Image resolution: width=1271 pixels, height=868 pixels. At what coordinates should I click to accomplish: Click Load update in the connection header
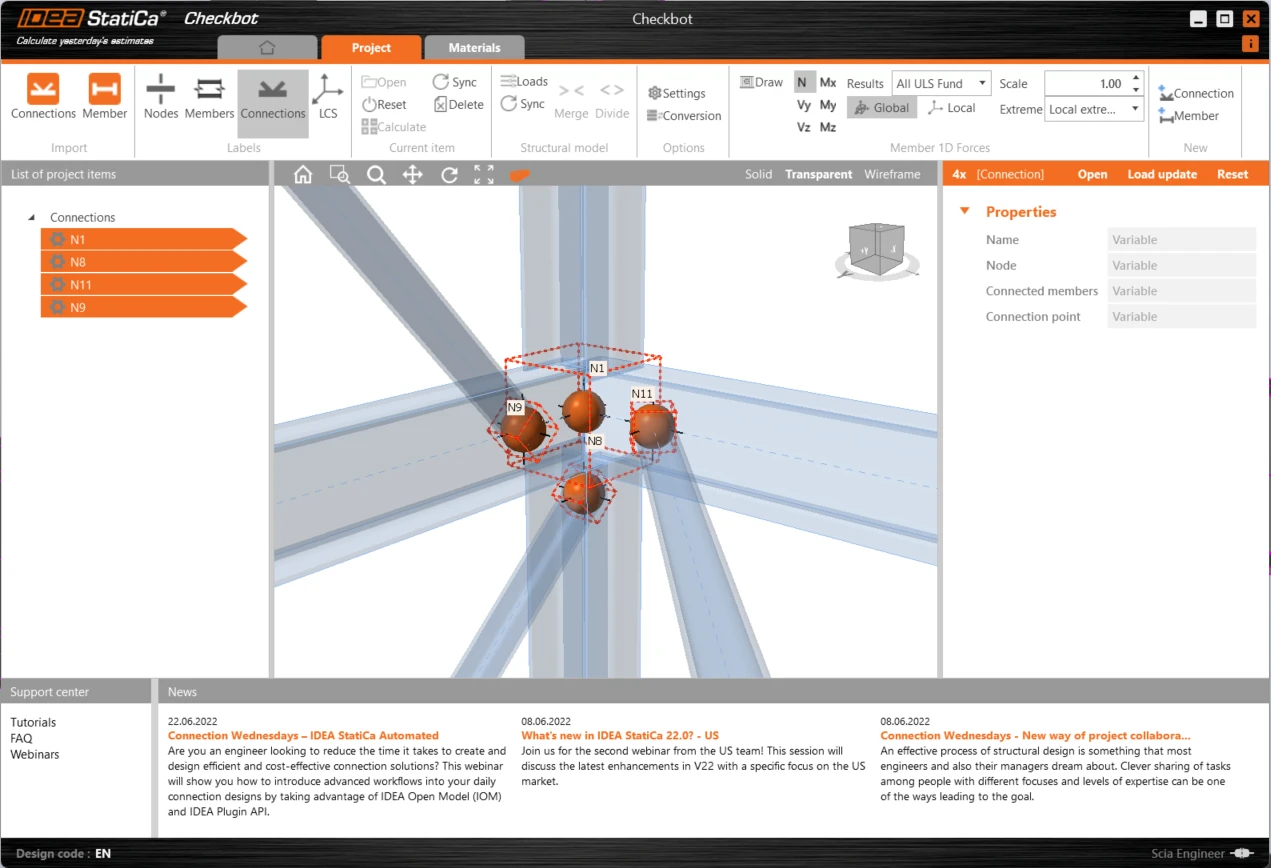[x=1162, y=174]
